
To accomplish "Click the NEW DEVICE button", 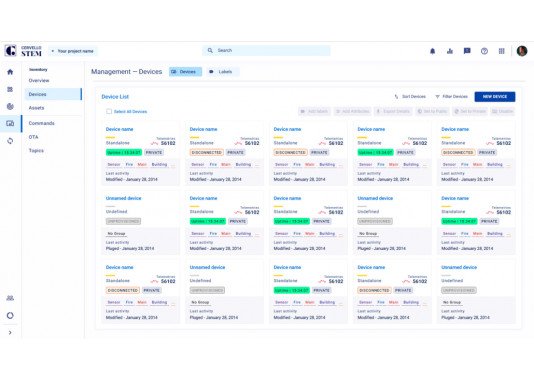I will (x=495, y=97).
